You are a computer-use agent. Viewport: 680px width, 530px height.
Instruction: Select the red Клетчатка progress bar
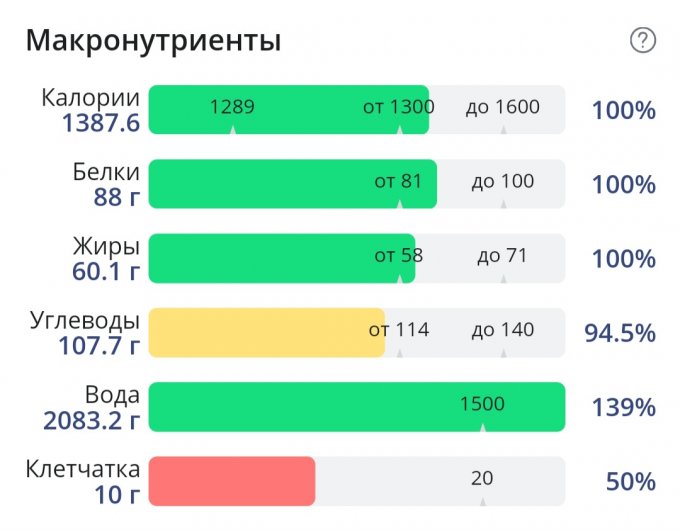pyautogui.click(x=231, y=481)
